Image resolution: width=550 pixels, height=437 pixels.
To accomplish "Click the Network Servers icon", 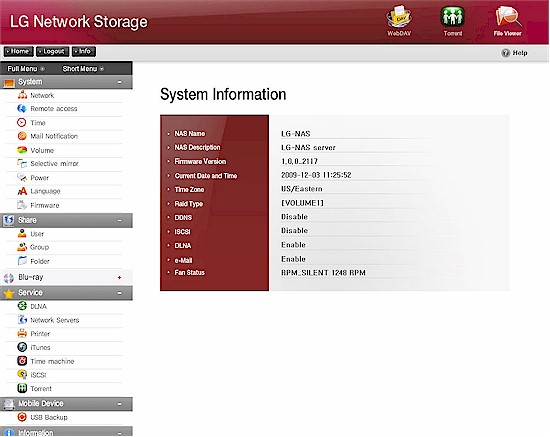I will click(x=22, y=320).
